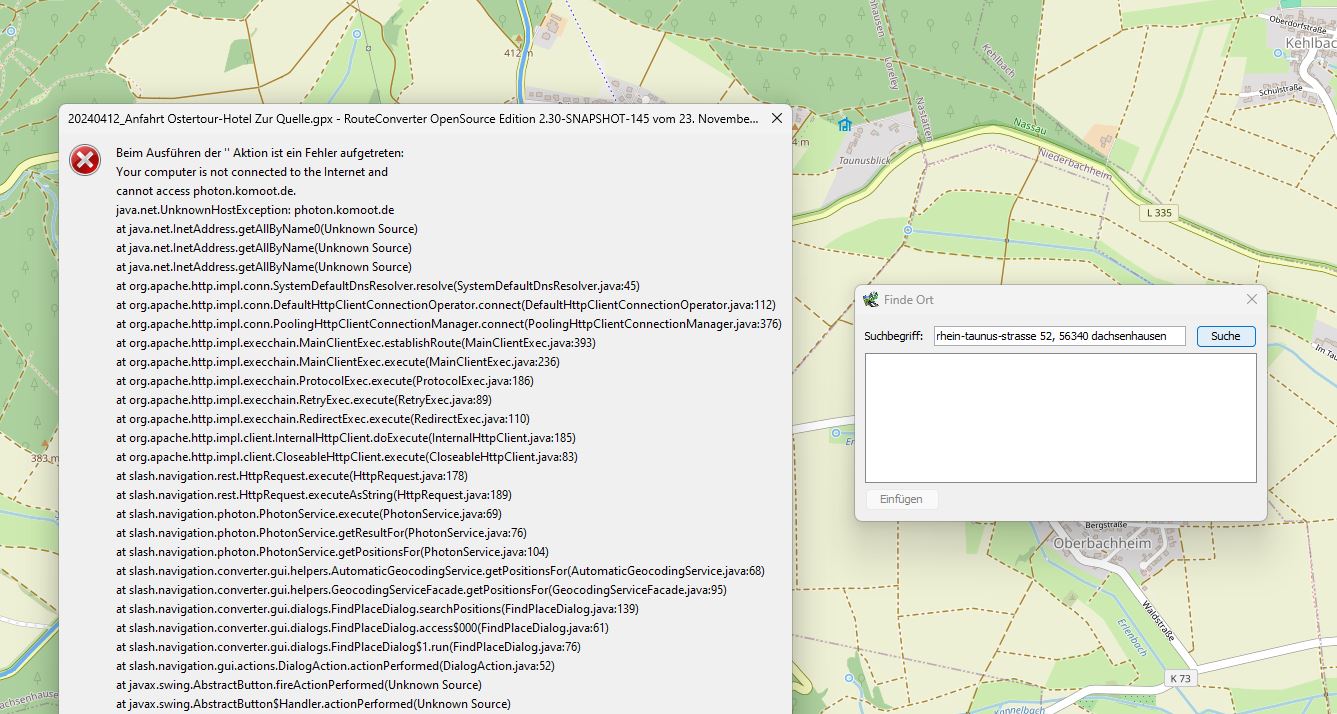Click the blue spring marker left of Niederbachheim path
This screenshot has width=1337, height=714.
point(908,230)
